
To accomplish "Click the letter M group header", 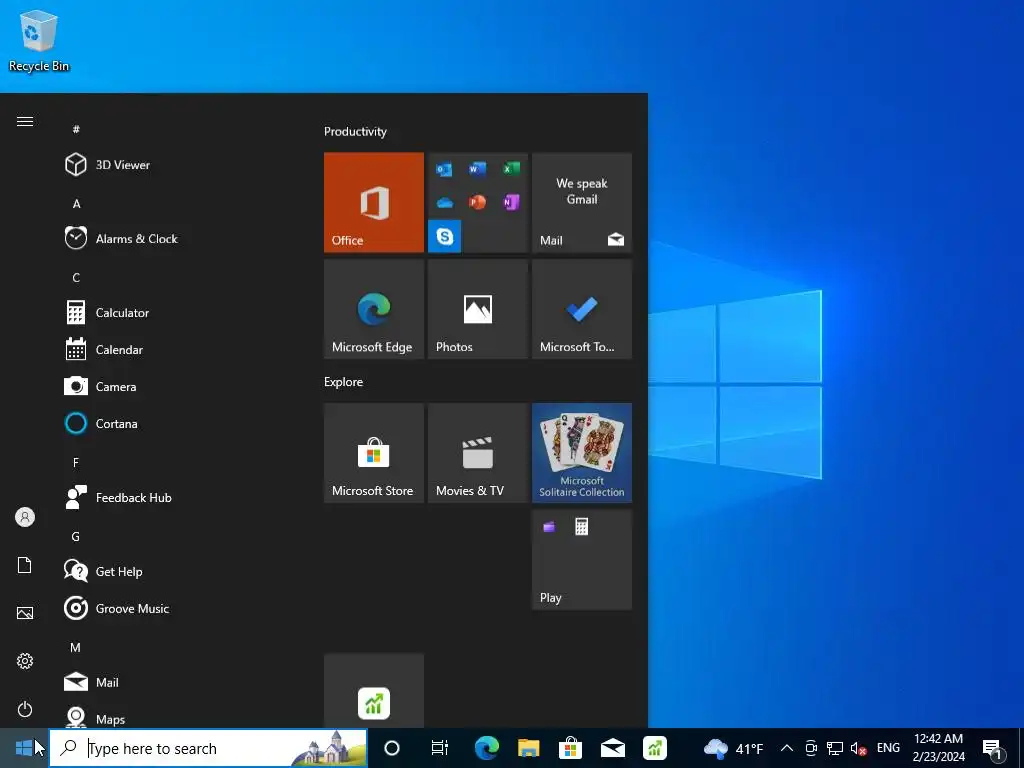I will point(76,647).
